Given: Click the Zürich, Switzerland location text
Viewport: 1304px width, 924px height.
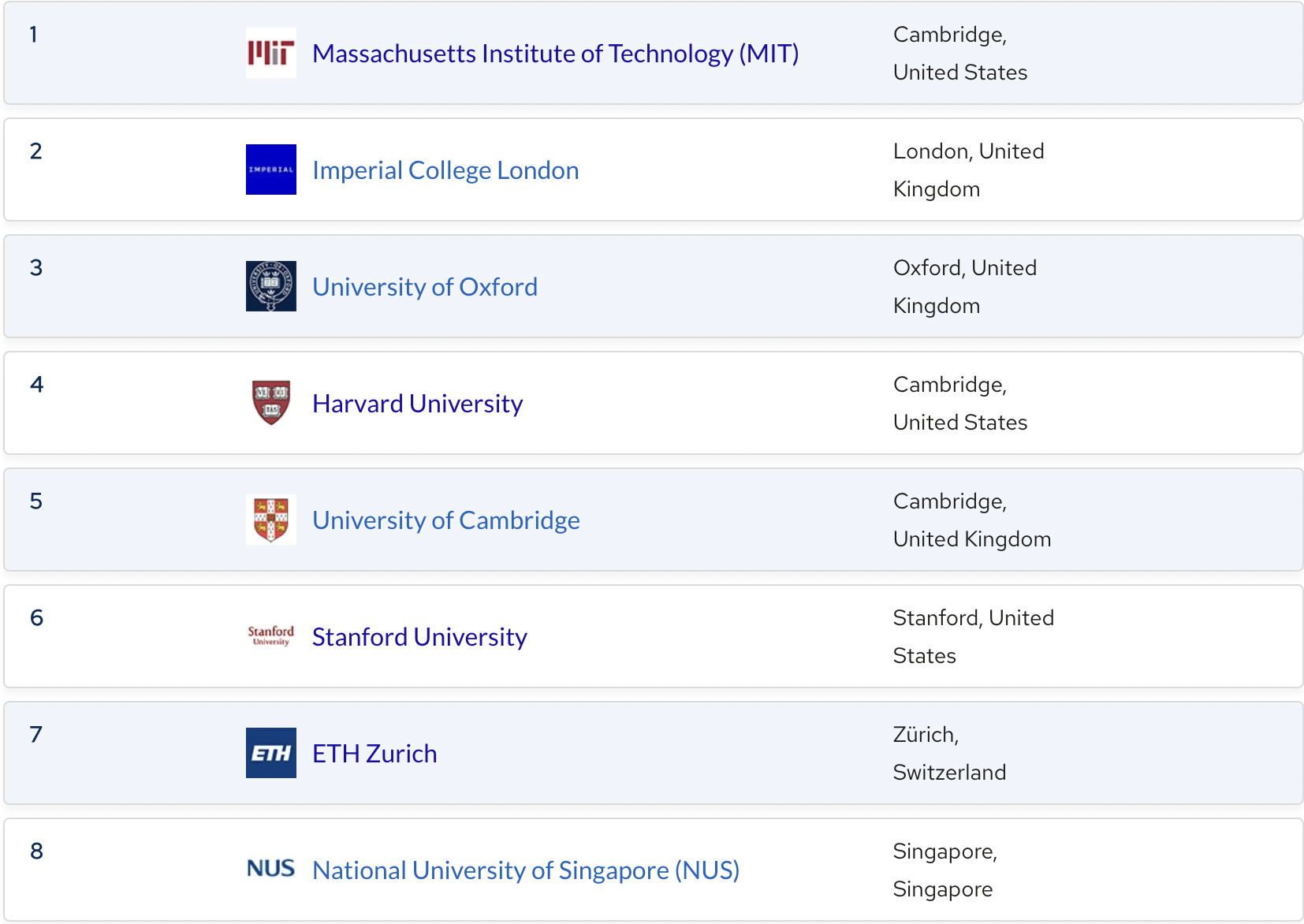Looking at the screenshot, I should coord(949,753).
